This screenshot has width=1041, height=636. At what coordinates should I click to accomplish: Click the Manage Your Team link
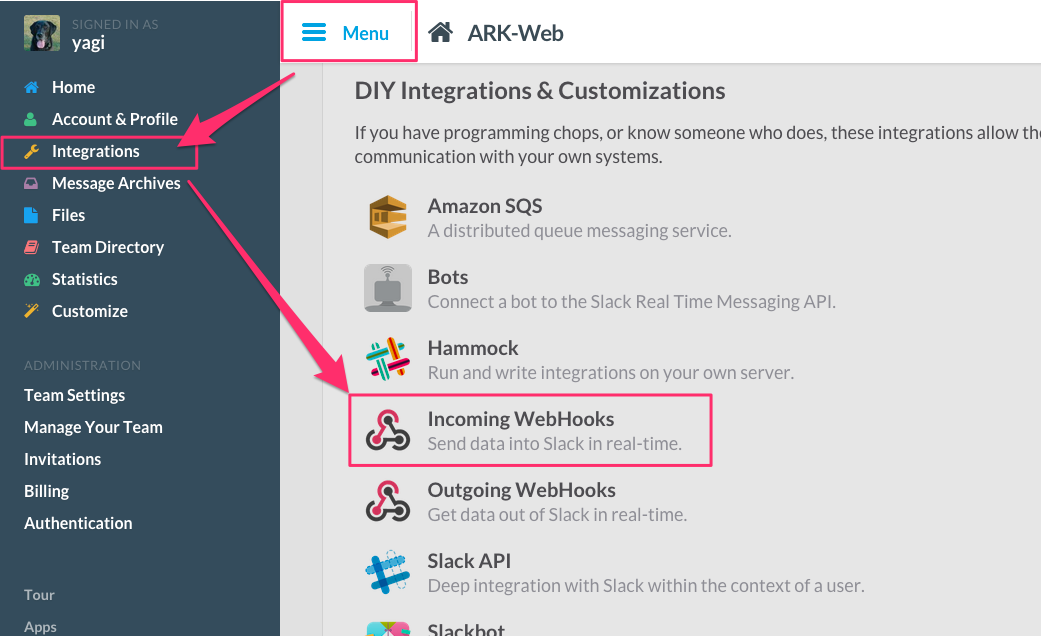[x=93, y=427]
